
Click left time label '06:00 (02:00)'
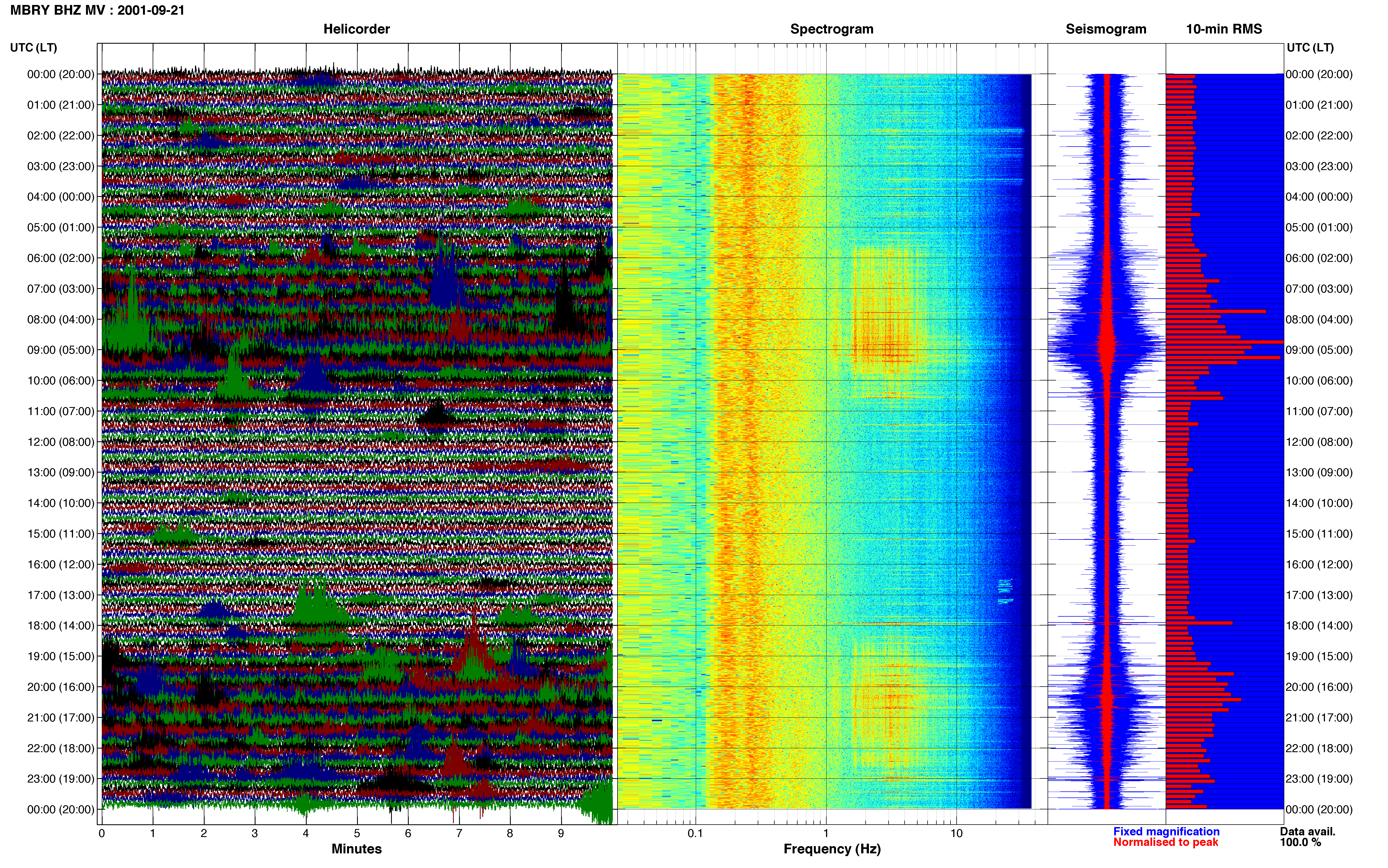(61, 258)
